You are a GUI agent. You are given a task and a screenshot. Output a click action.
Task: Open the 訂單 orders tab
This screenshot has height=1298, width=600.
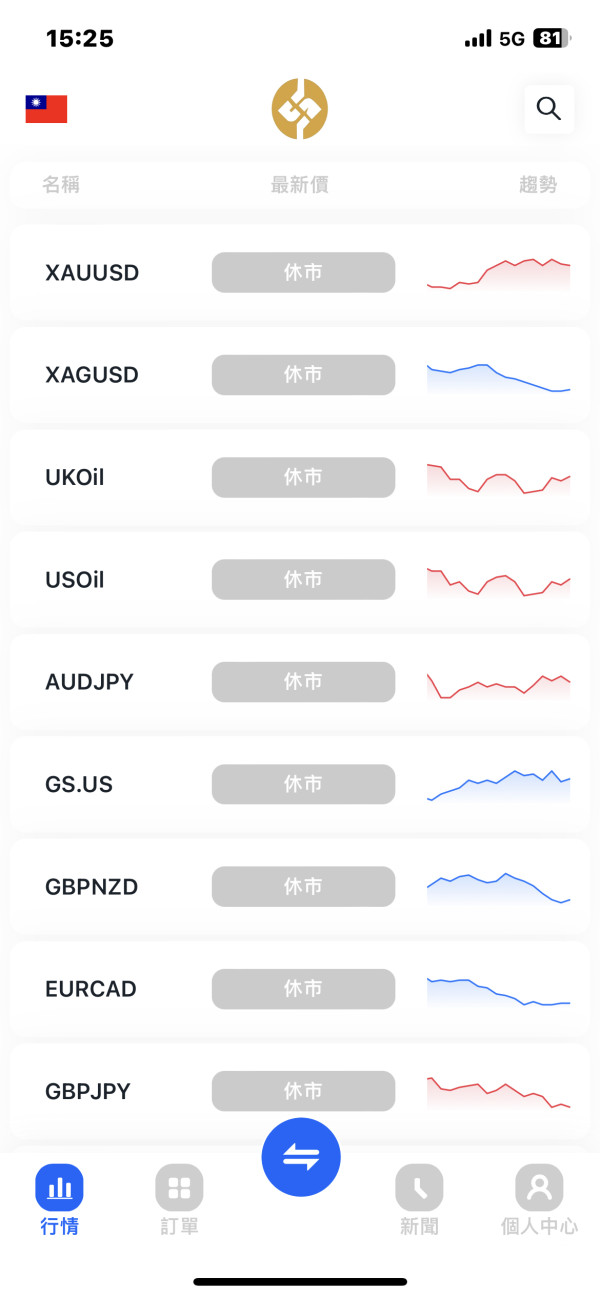pos(180,1200)
